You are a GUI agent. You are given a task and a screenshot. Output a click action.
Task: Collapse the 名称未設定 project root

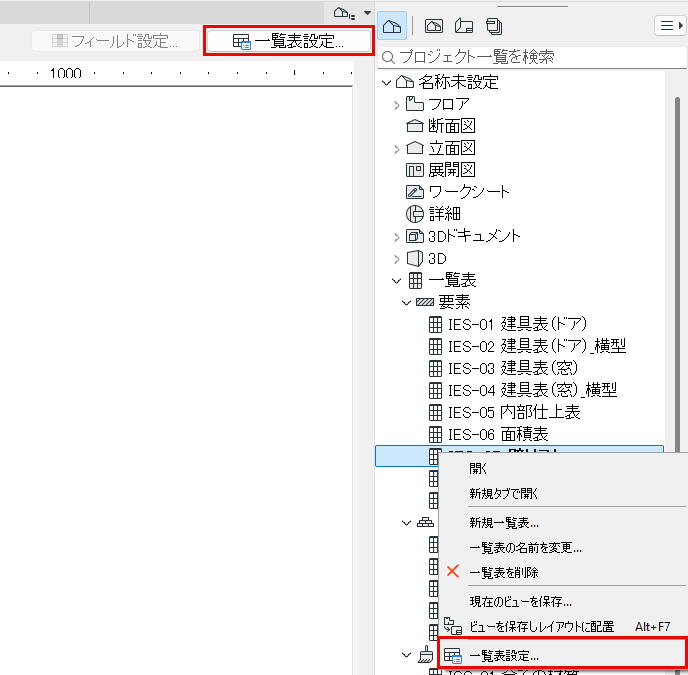pos(386,83)
